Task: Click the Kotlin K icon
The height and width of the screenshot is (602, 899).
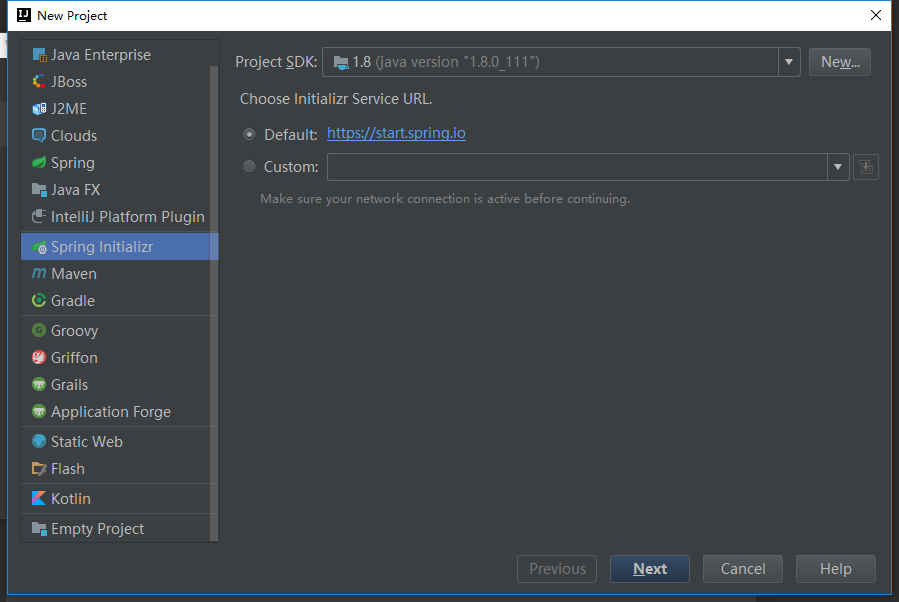Action: click(39, 498)
